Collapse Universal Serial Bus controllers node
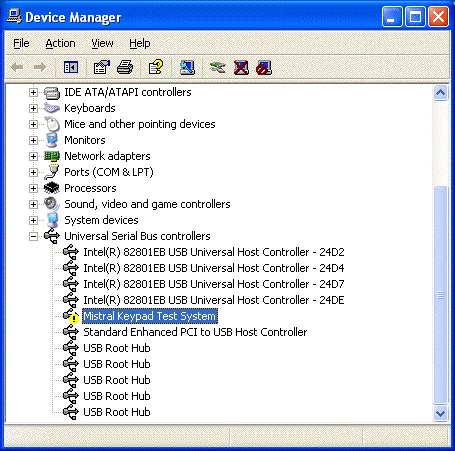This screenshot has width=455, height=451. (x=33, y=236)
